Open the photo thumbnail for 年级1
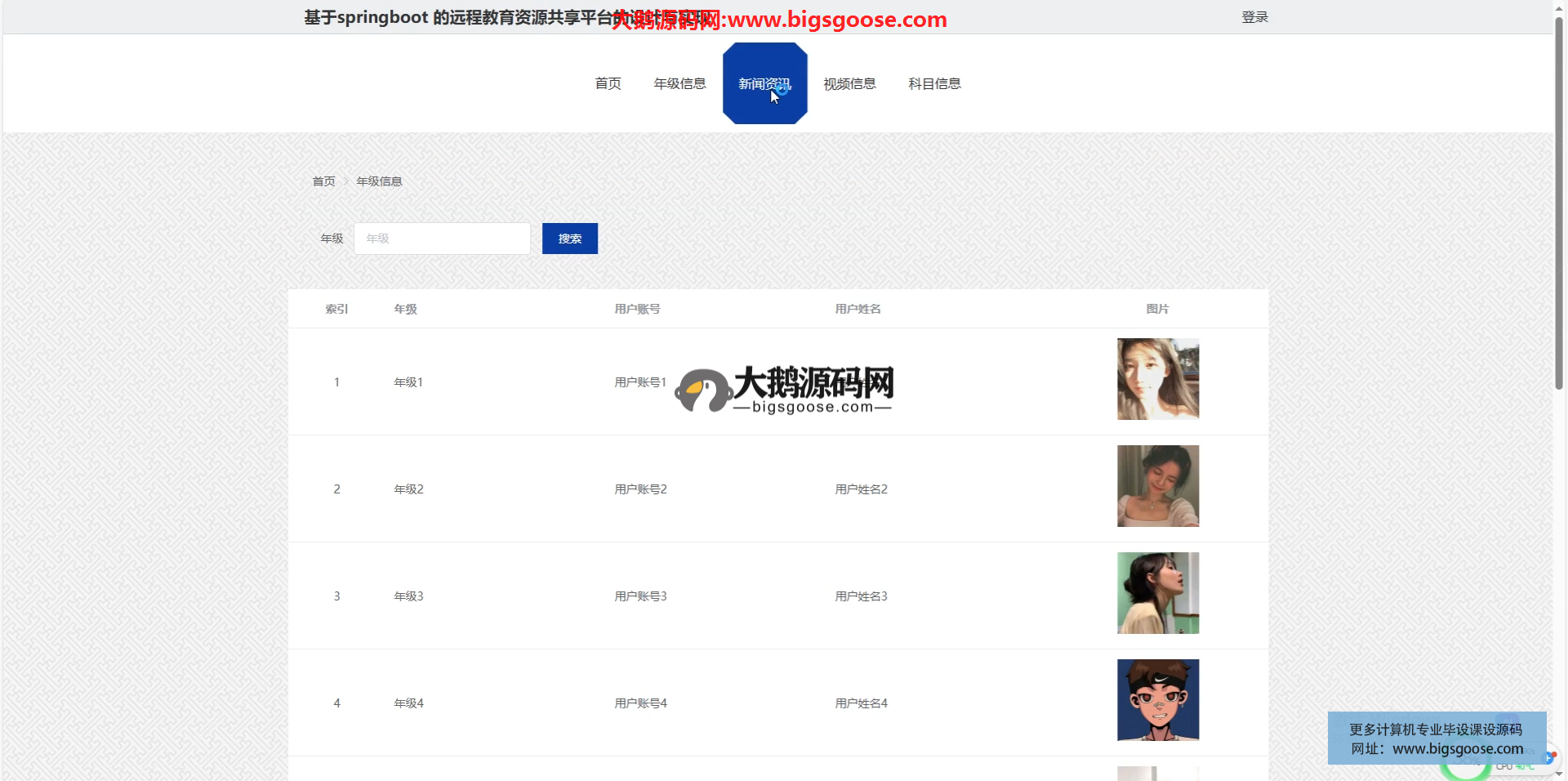 coord(1157,379)
